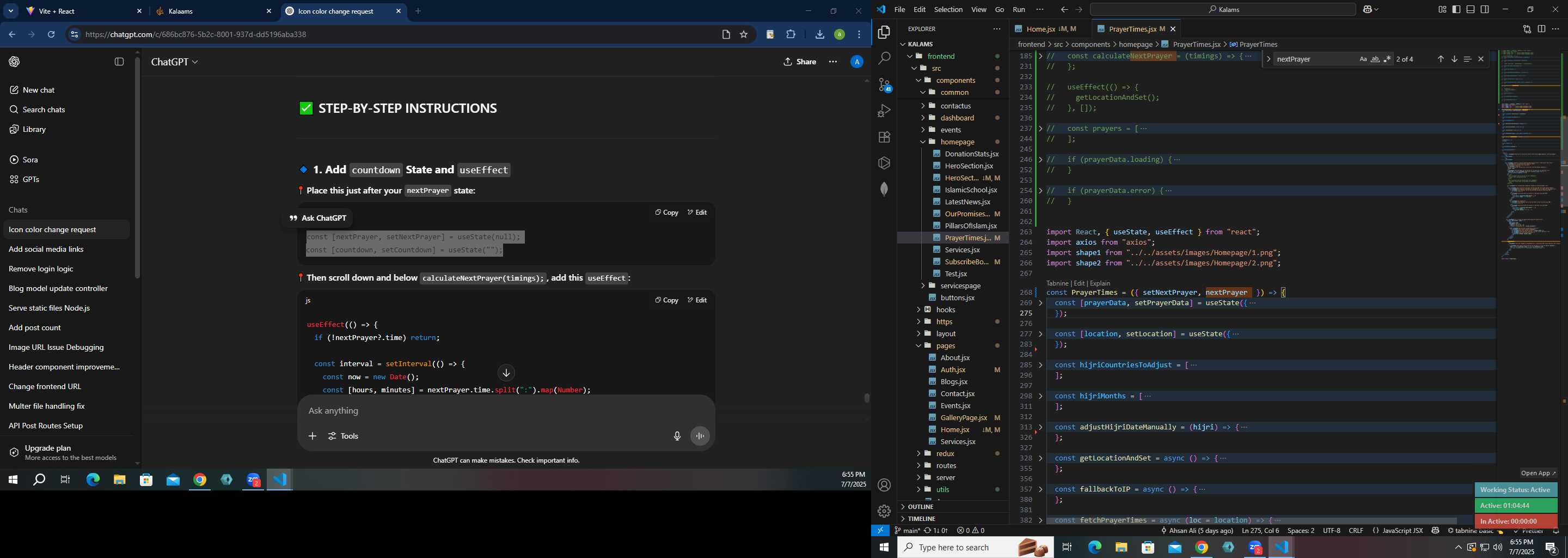Click the Open App button in VS Code
Viewport: 1568px width, 558px height.
[x=1538, y=474]
